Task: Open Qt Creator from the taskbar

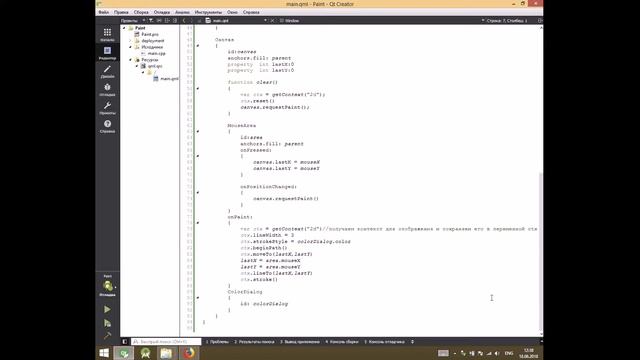Action: tap(124, 353)
